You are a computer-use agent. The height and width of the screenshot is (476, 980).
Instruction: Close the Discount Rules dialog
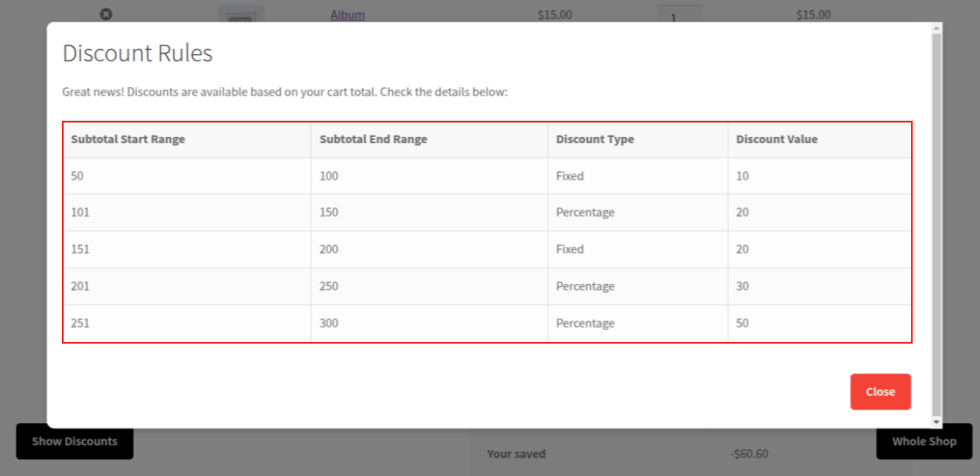tap(880, 392)
